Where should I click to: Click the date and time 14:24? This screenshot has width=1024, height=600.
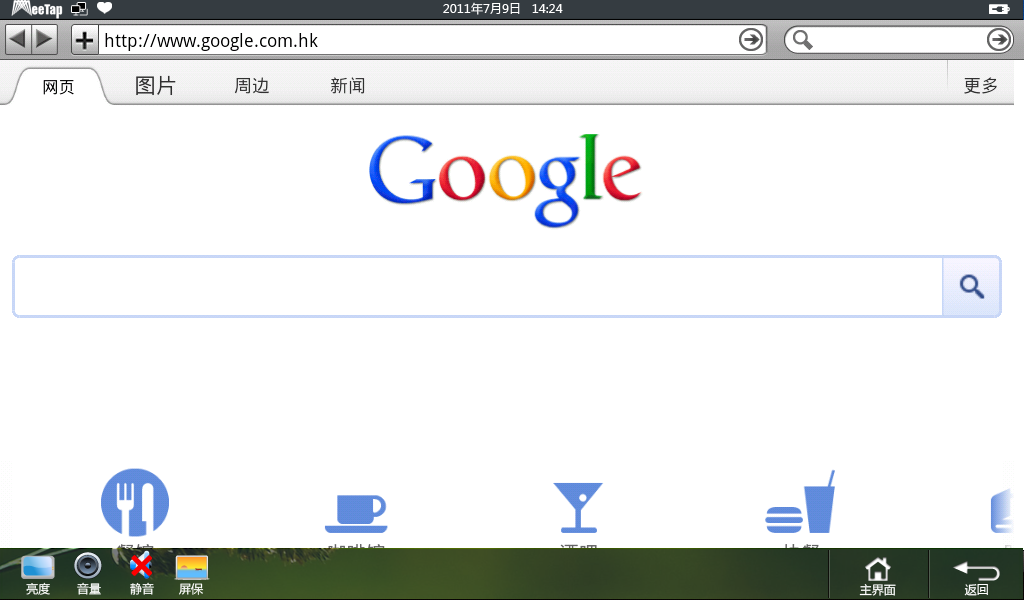click(502, 8)
